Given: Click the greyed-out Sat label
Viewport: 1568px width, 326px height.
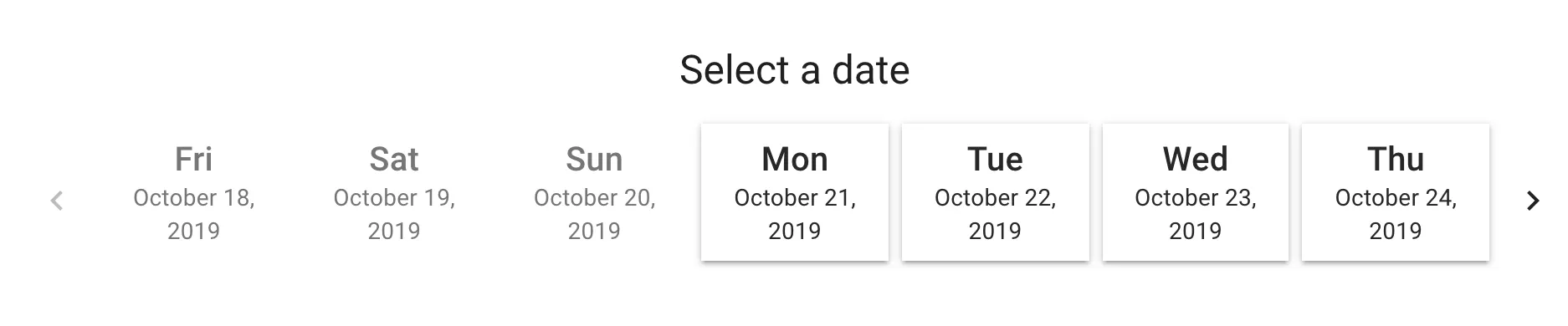Looking at the screenshot, I should [x=394, y=159].
